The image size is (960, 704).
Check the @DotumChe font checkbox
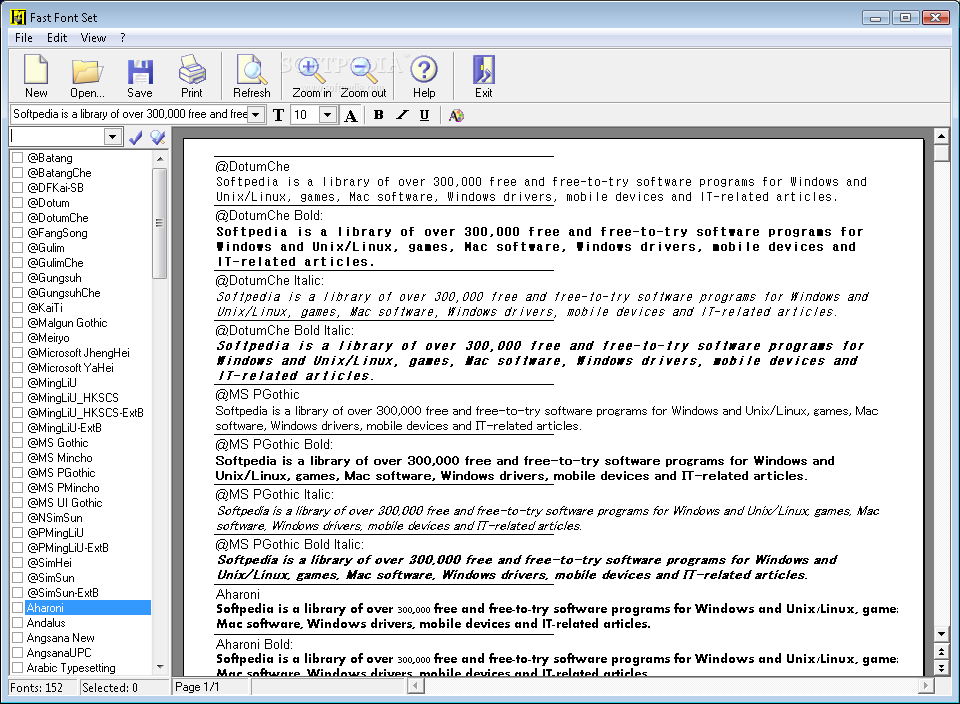point(18,218)
